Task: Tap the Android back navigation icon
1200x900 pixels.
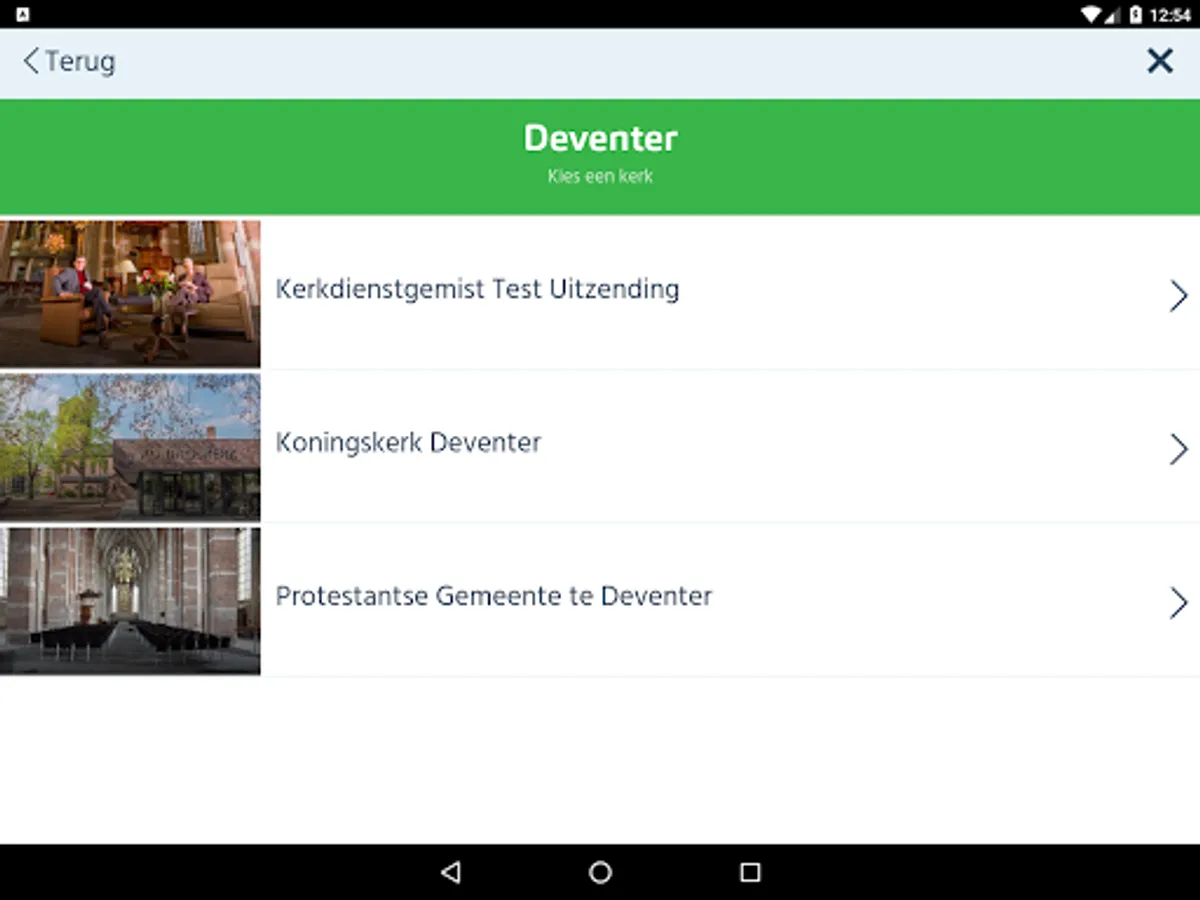Action: 451,872
